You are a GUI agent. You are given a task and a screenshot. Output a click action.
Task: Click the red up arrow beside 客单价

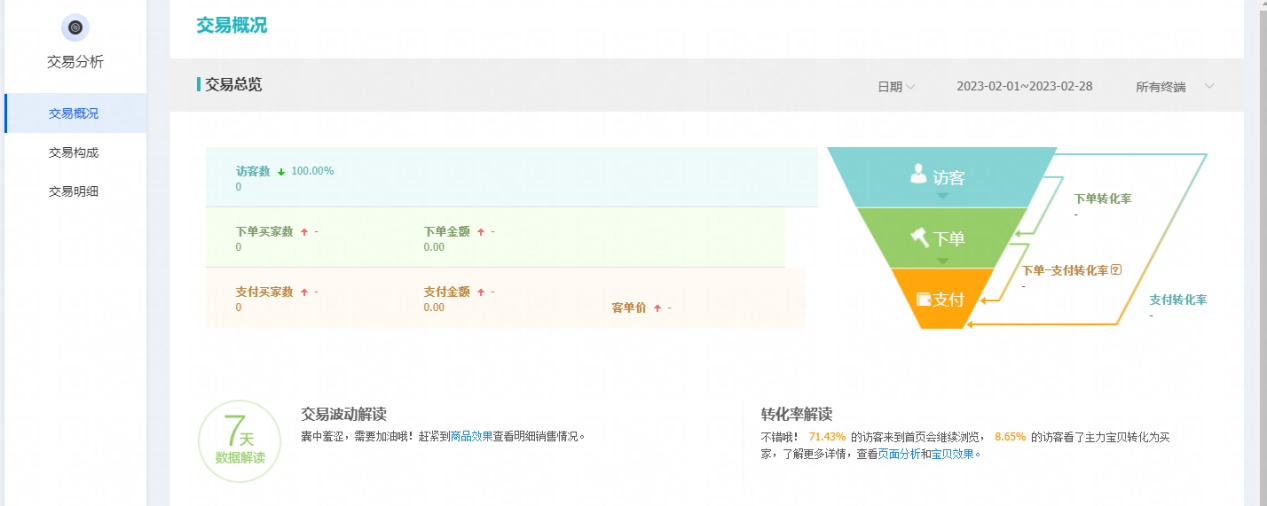pos(657,308)
